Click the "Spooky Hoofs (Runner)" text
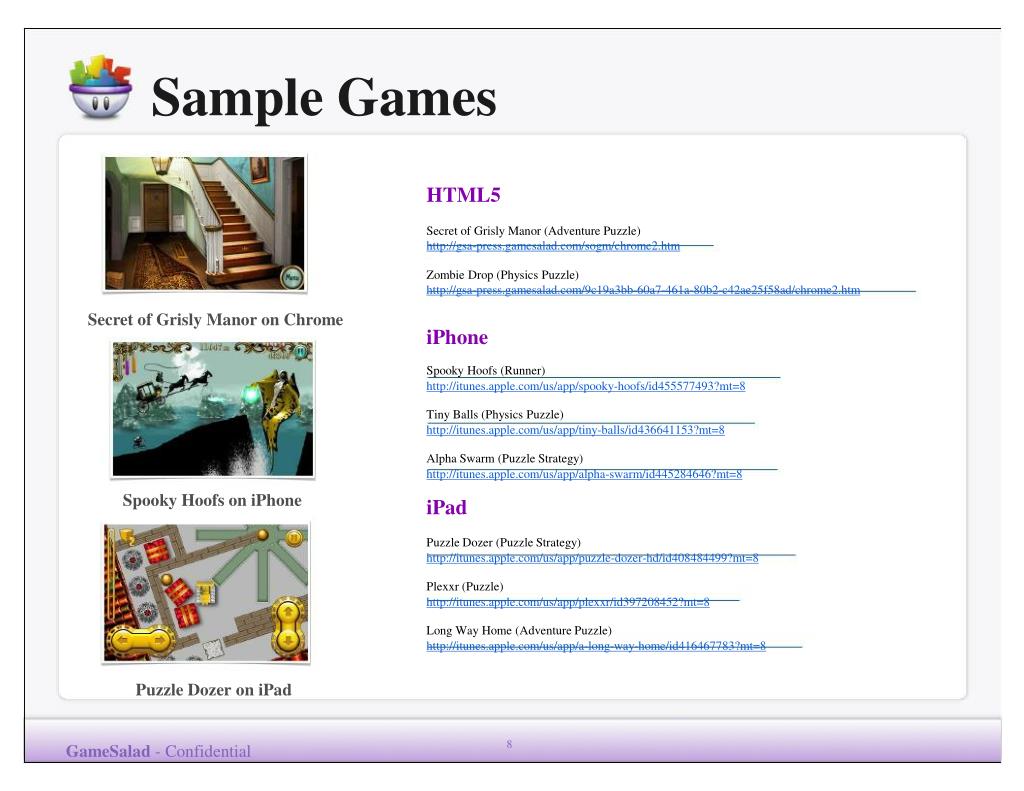This screenshot has height=791, width=1024. 486,370
